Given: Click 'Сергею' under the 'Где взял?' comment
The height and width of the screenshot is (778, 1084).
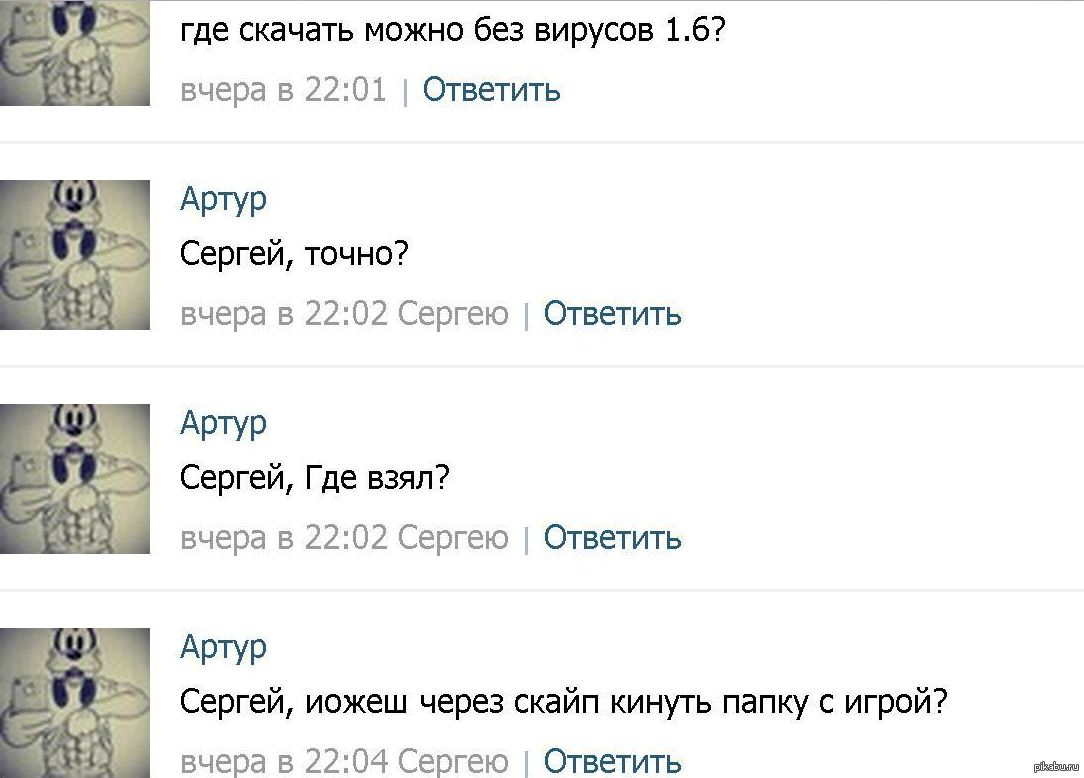Looking at the screenshot, I should click(x=453, y=538).
